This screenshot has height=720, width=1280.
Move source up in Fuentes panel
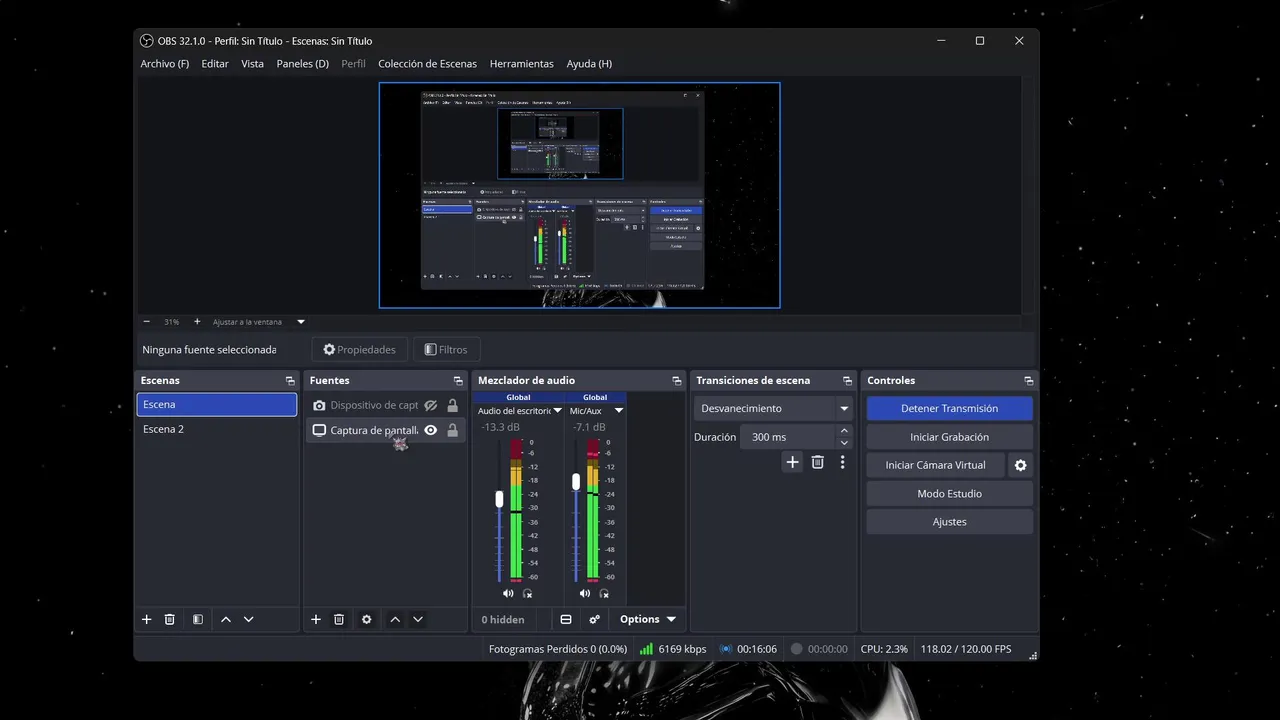point(395,619)
